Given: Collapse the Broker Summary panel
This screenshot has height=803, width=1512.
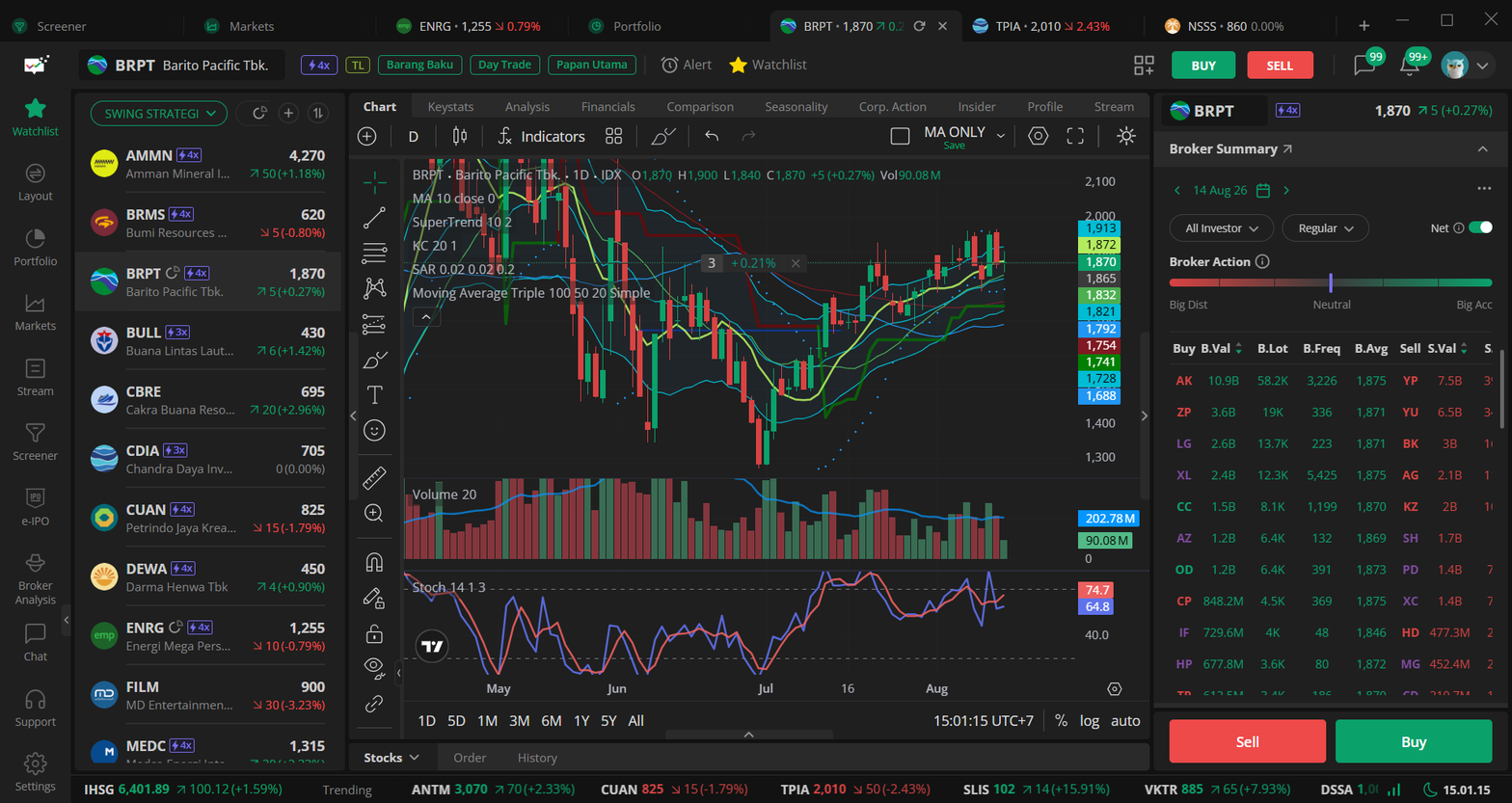Looking at the screenshot, I should click(x=1482, y=149).
